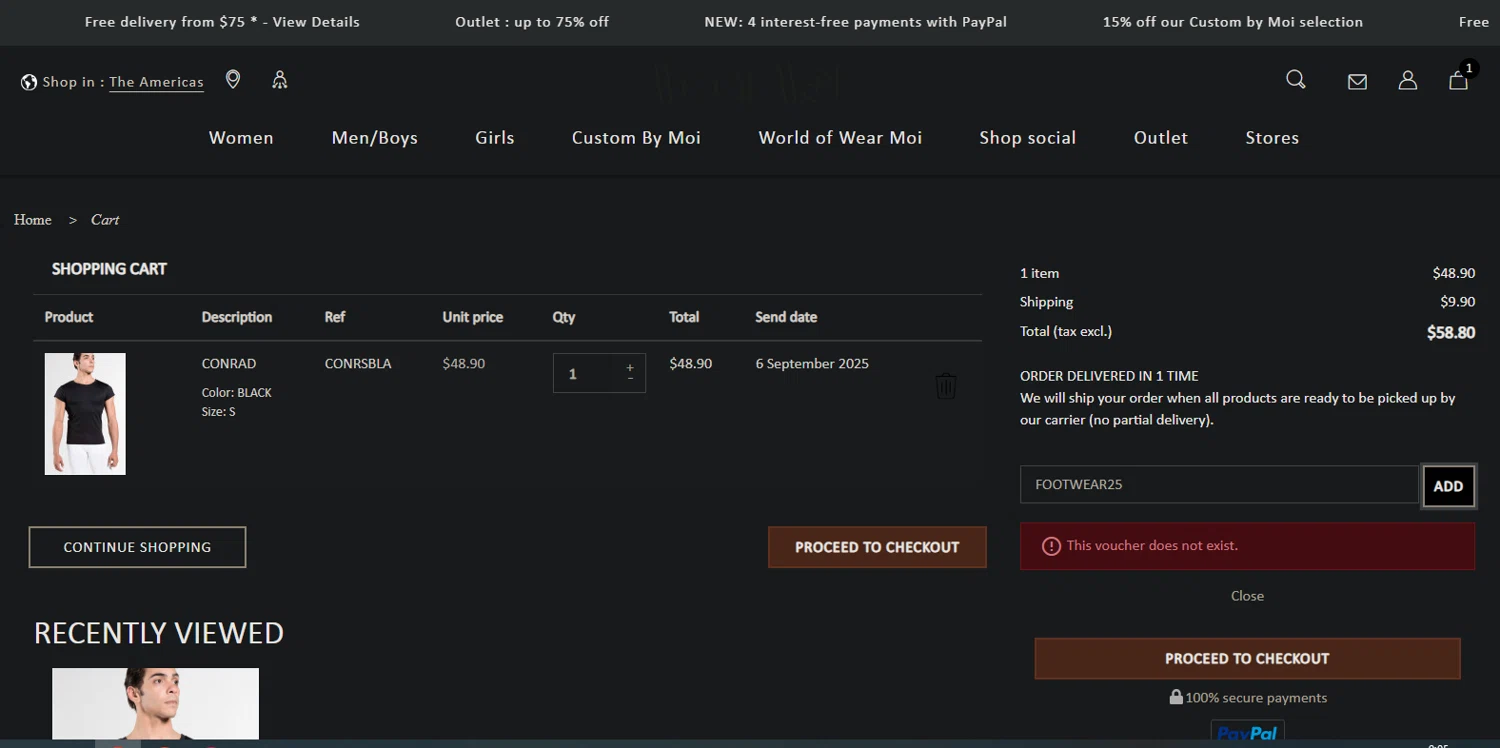Image resolution: width=1500 pixels, height=748 pixels.
Task: Click sidebar PROCEED TO CHECKOUT button
Action: 1247,659
